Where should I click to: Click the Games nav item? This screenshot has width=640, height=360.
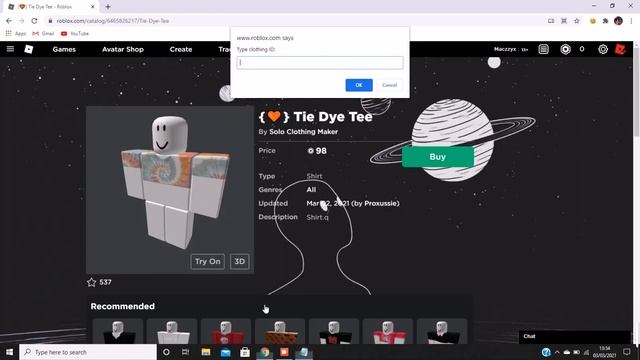coord(64,49)
